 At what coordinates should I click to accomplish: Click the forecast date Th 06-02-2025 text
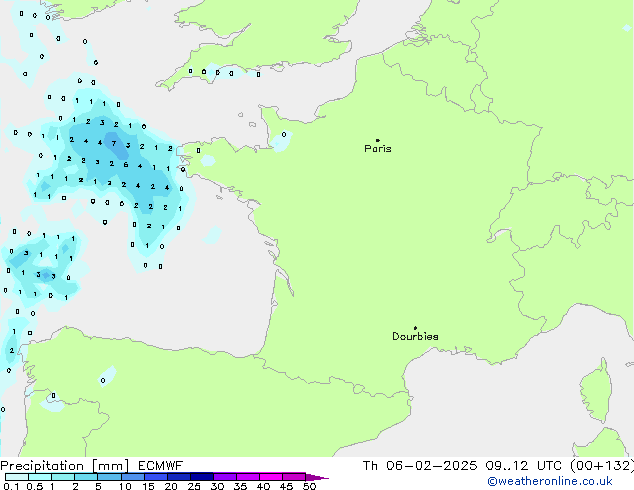(x=420, y=466)
